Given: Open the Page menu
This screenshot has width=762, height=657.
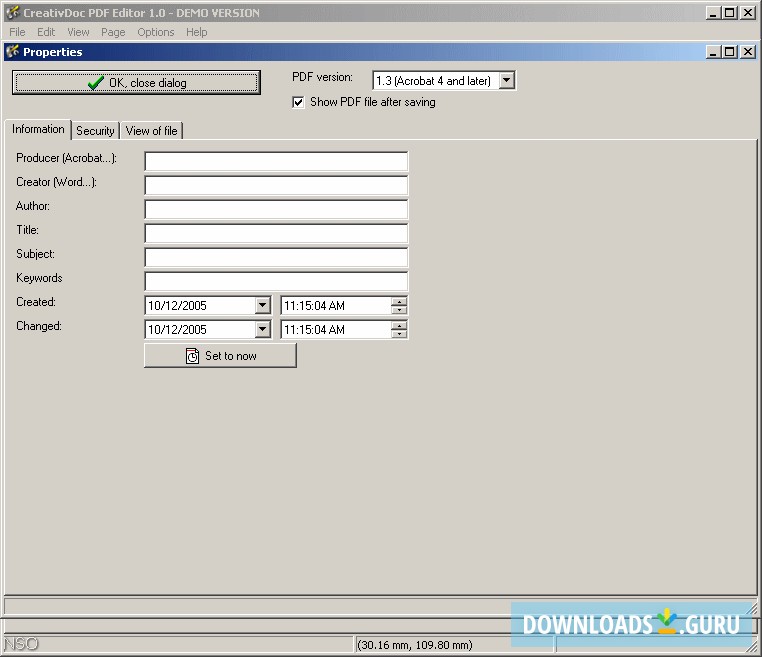Looking at the screenshot, I should pos(113,32).
